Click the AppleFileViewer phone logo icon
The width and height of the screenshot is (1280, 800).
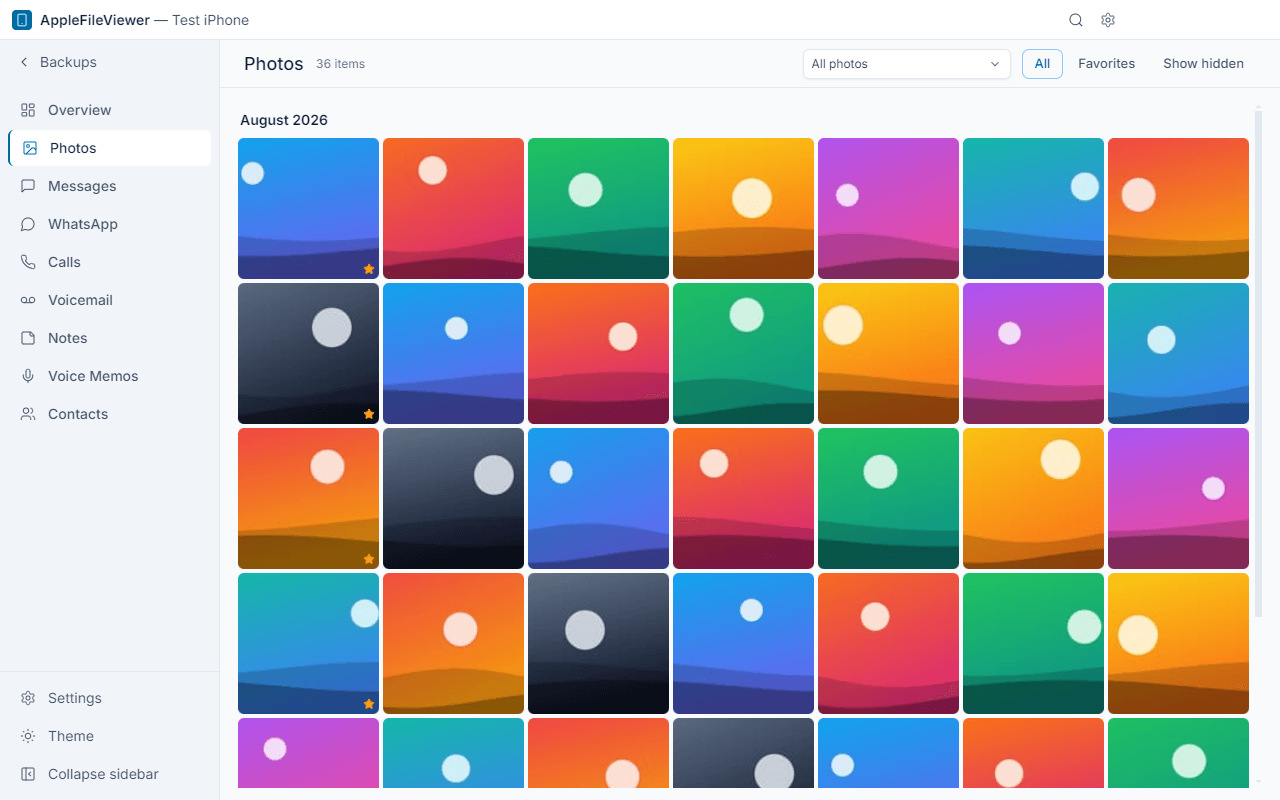click(22, 20)
